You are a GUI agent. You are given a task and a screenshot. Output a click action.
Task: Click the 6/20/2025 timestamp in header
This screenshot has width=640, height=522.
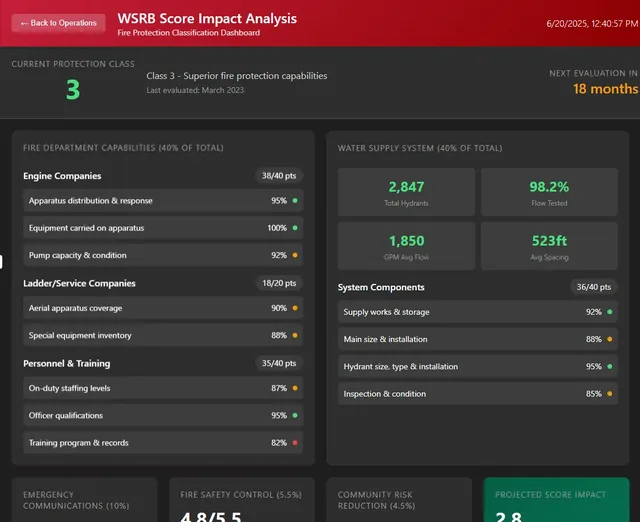tap(592, 24)
